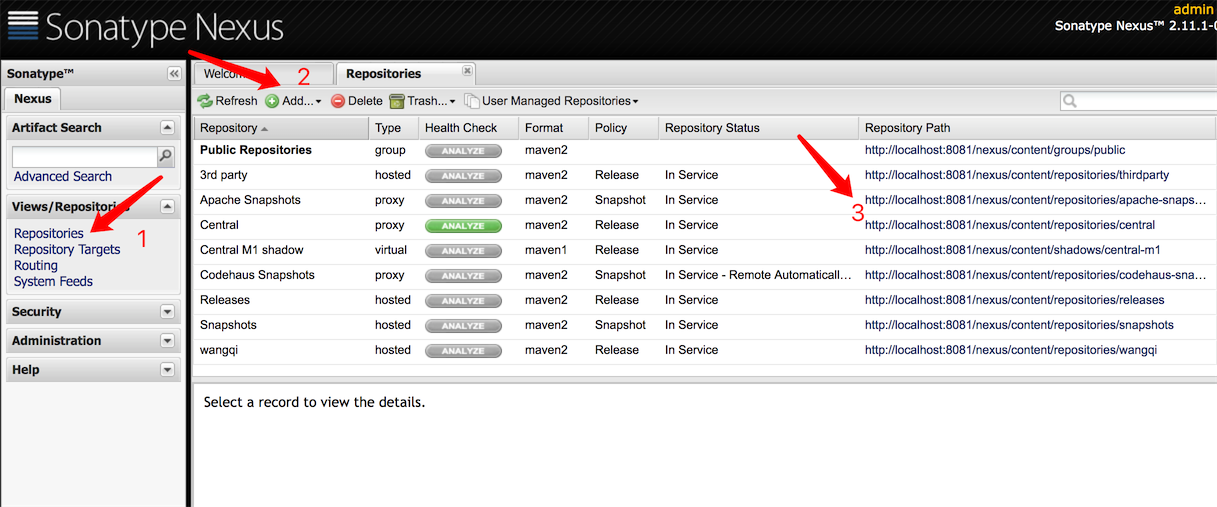Viewport: 1217px width, 507px height.
Task: Expand the Help section
Action: point(167,370)
